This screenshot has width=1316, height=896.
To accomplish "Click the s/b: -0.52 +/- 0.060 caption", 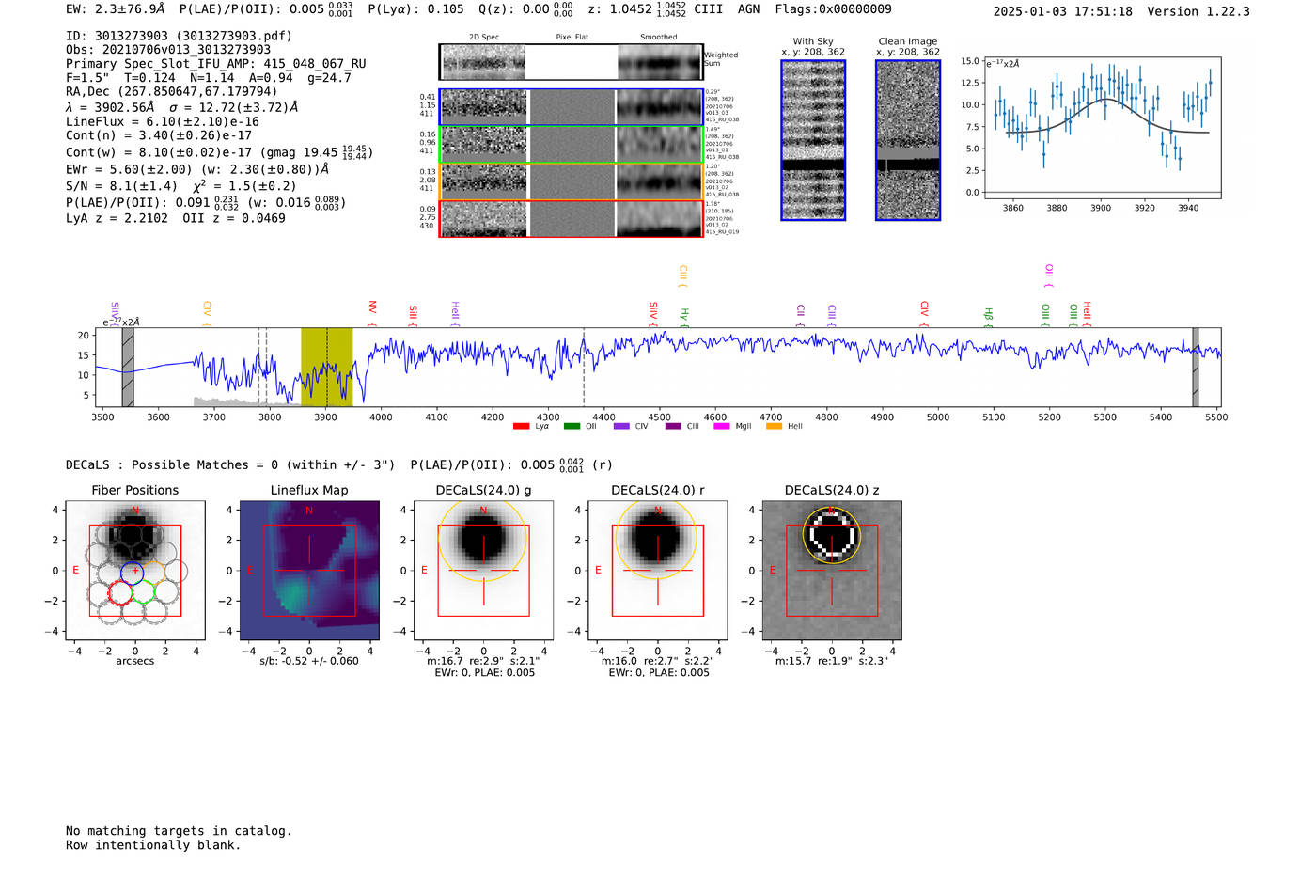I will [x=309, y=661].
